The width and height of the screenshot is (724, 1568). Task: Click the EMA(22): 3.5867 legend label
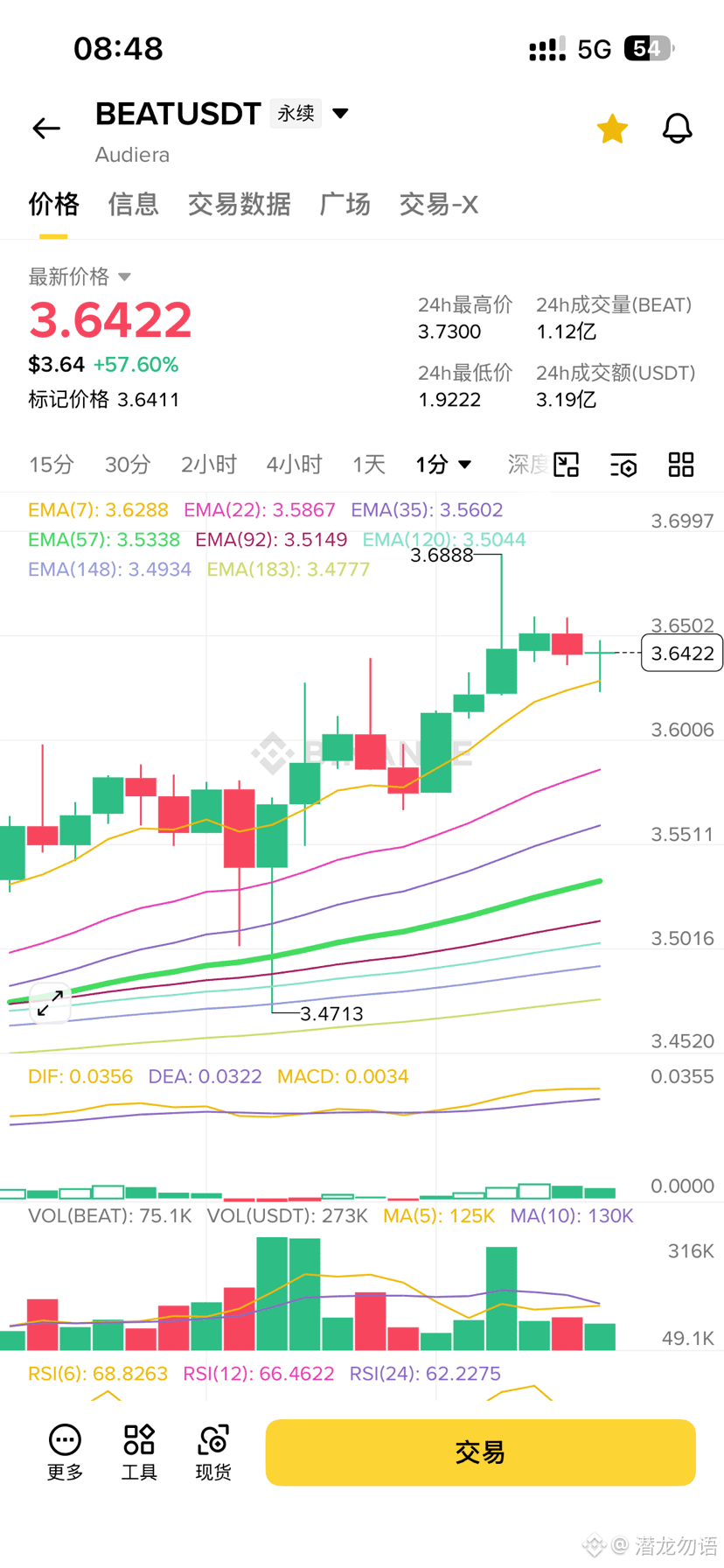pos(260,510)
